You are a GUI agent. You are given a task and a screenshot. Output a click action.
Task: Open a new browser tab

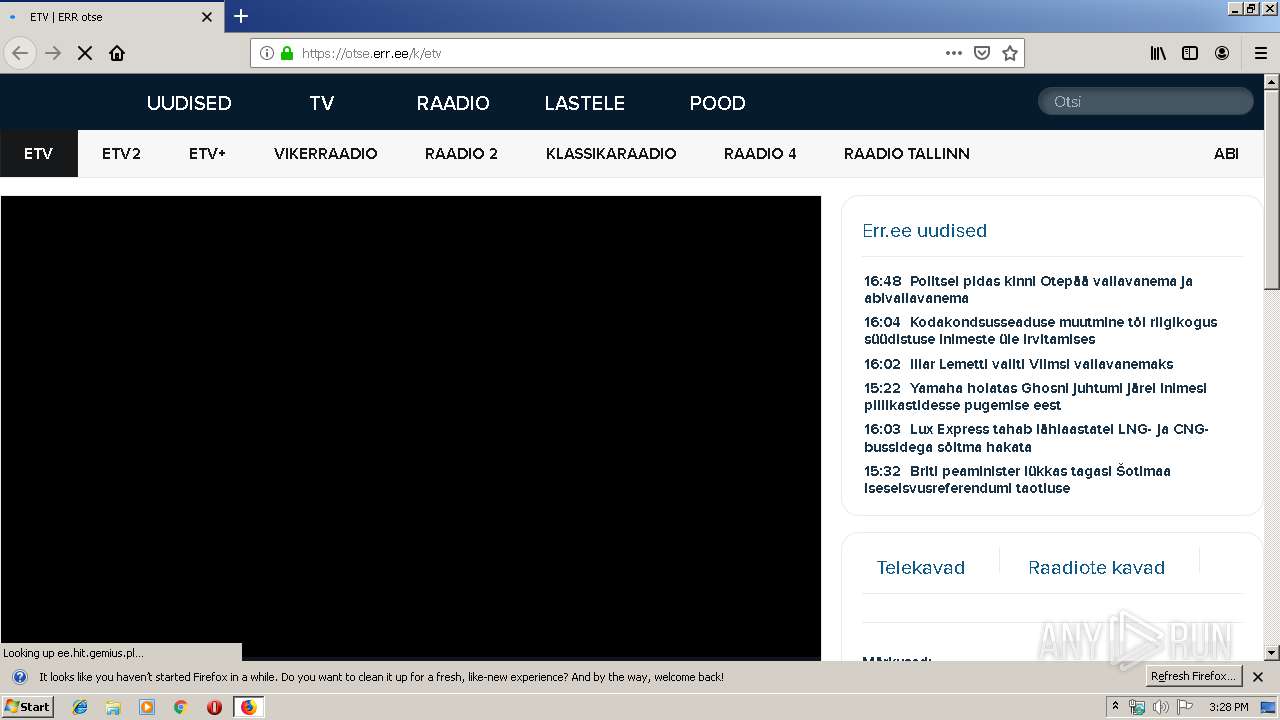click(x=241, y=16)
